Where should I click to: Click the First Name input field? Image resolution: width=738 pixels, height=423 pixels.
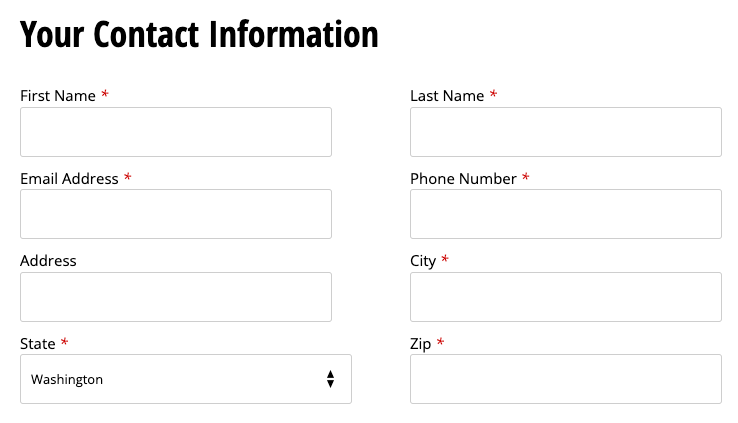[175, 132]
